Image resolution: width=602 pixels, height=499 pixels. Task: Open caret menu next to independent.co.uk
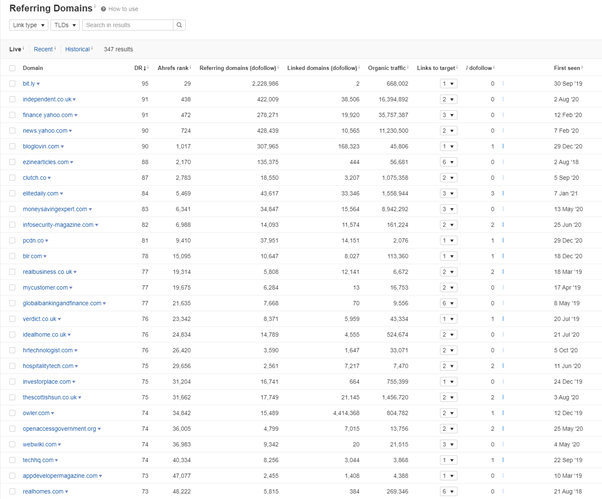(x=74, y=100)
